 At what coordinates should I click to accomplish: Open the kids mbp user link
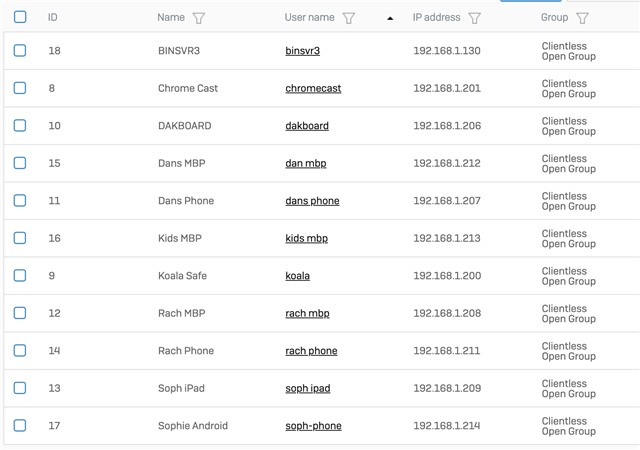306,238
